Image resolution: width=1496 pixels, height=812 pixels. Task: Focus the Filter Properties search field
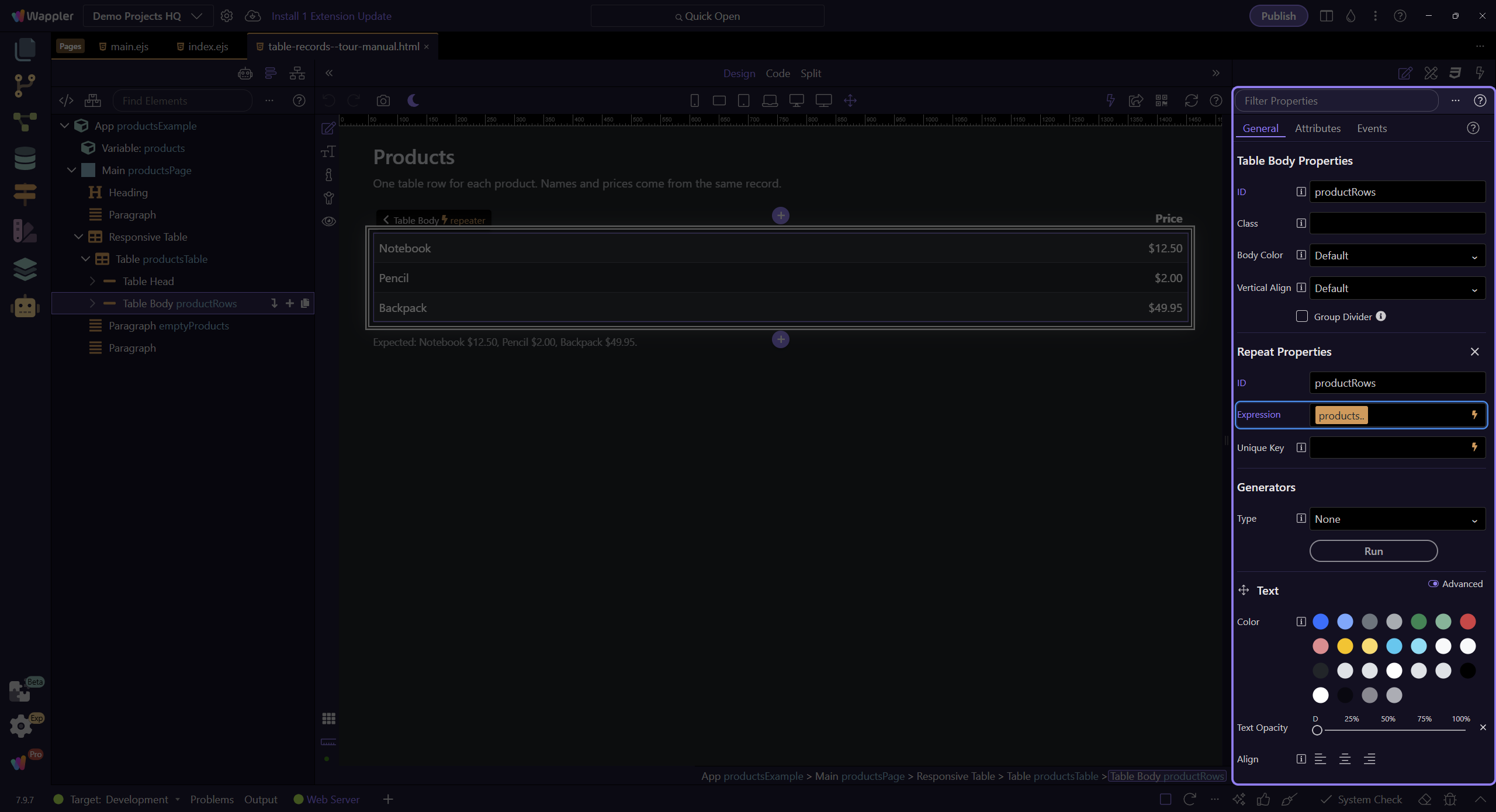[x=1337, y=100]
